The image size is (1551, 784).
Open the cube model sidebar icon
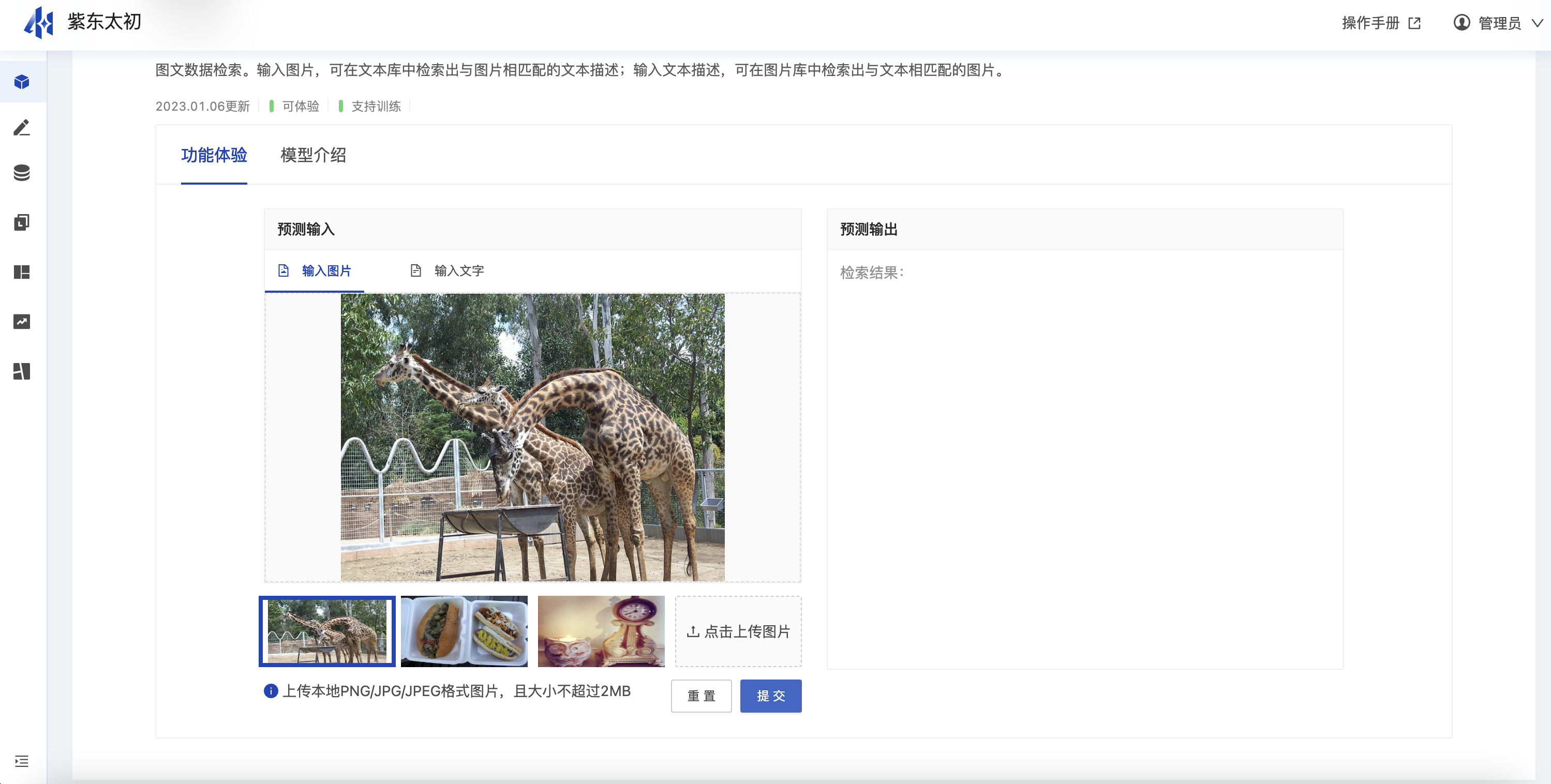point(22,81)
